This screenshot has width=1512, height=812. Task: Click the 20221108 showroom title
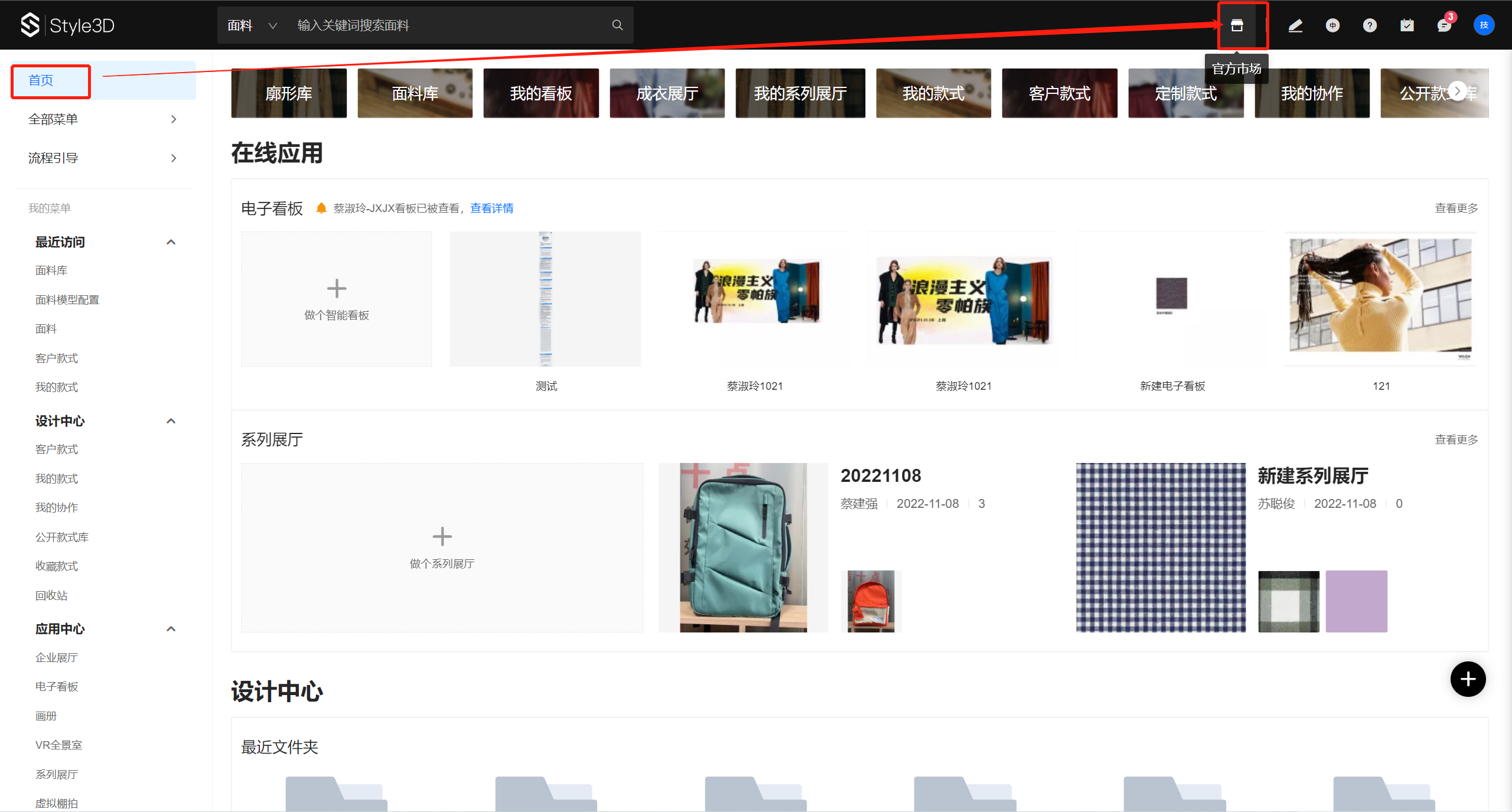point(881,475)
